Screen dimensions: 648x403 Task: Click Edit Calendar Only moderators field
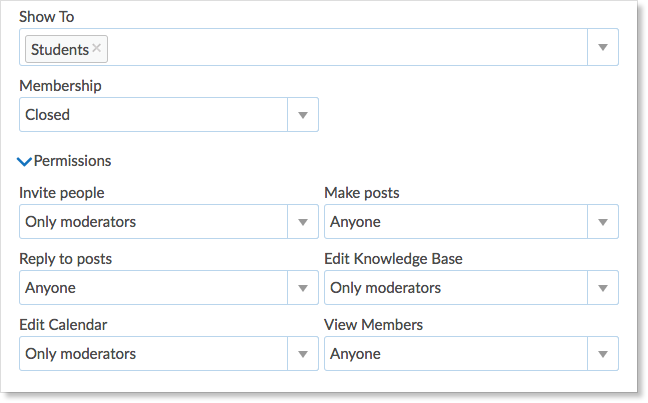[150, 354]
